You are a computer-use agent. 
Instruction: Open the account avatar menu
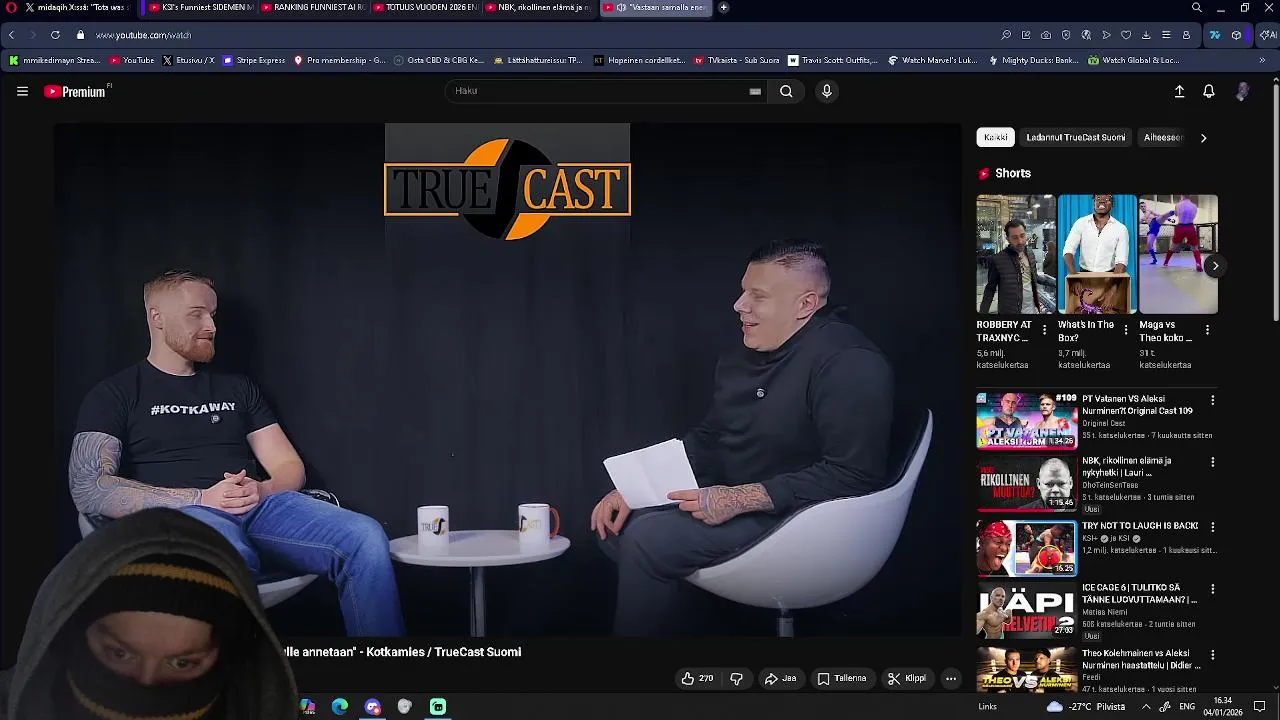[1242, 91]
